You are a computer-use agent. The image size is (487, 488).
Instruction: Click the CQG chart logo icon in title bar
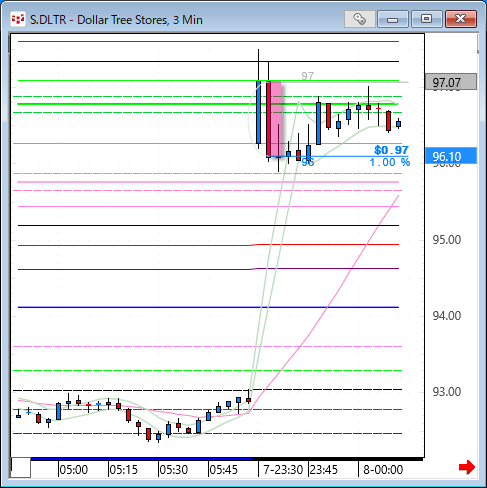(x=17, y=19)
